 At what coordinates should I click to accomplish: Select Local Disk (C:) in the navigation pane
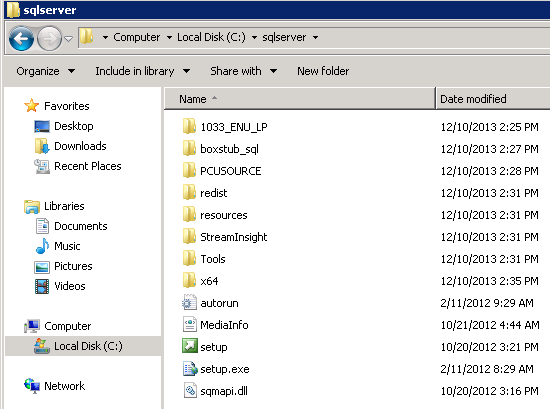[83, 346]
